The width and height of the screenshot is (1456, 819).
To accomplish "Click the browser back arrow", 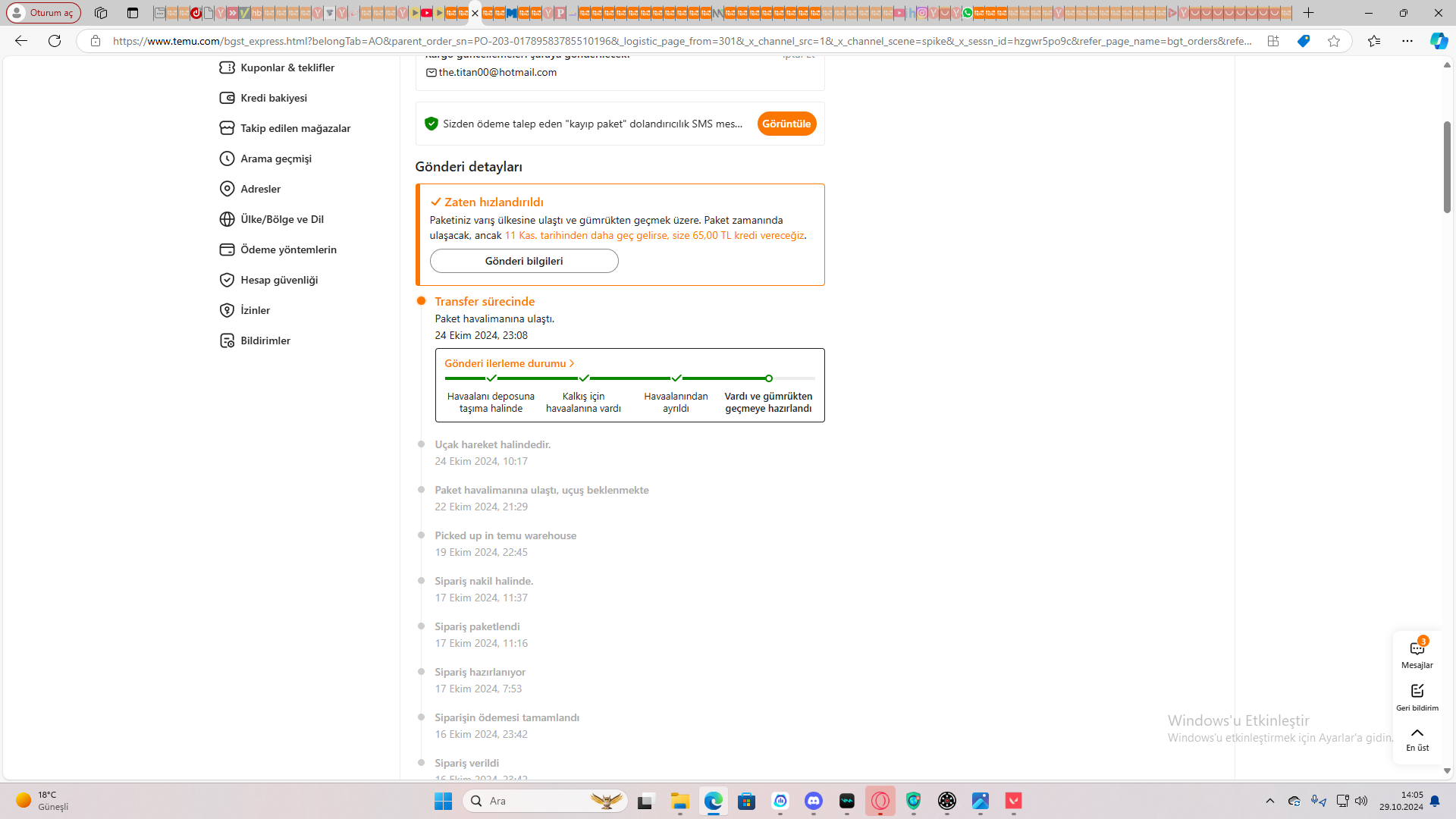I will pyautogui.click(x=21, y=41).
